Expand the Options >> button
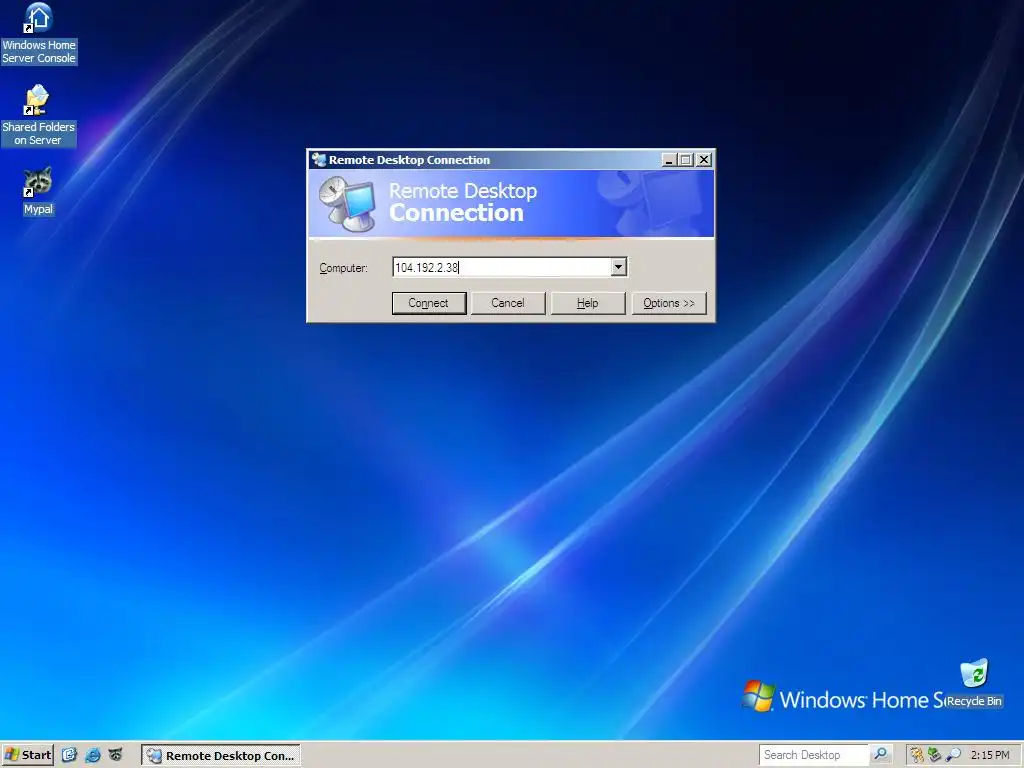1024x768 pixels. [669, 303]
